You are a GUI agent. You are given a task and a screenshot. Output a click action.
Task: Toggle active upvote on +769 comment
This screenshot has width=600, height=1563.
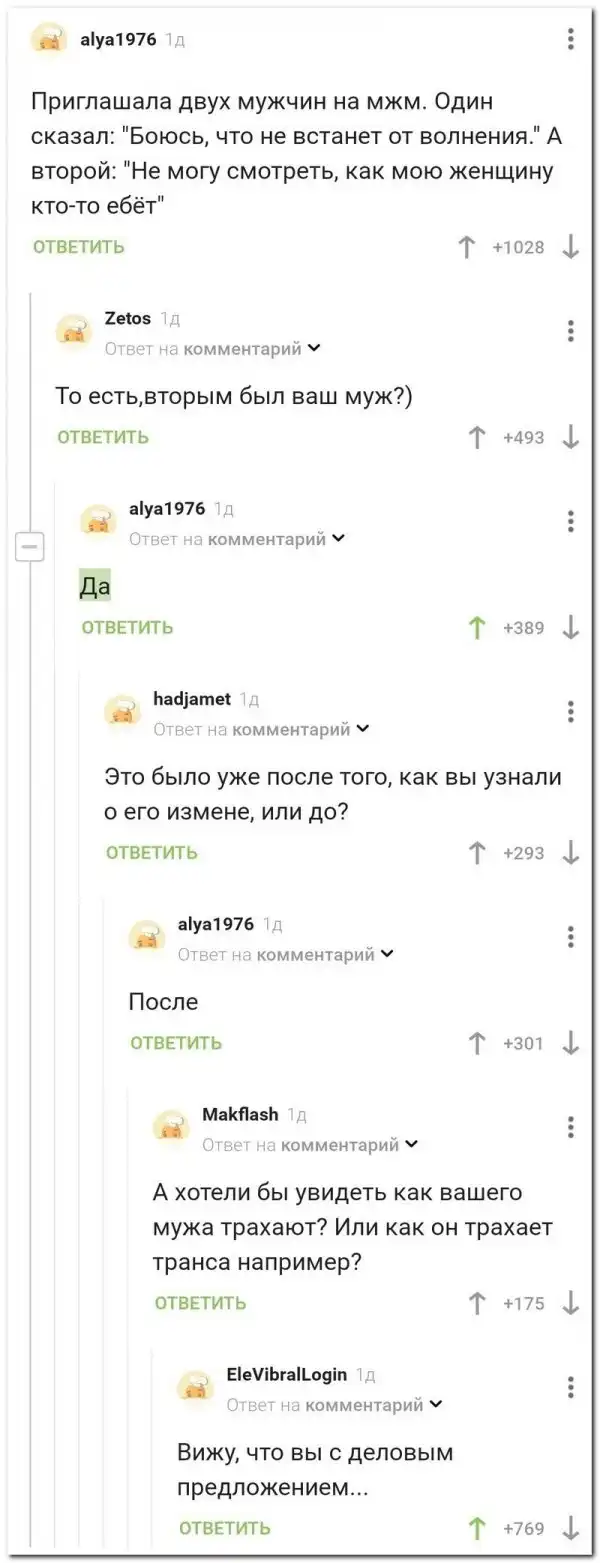[477, 1527]
